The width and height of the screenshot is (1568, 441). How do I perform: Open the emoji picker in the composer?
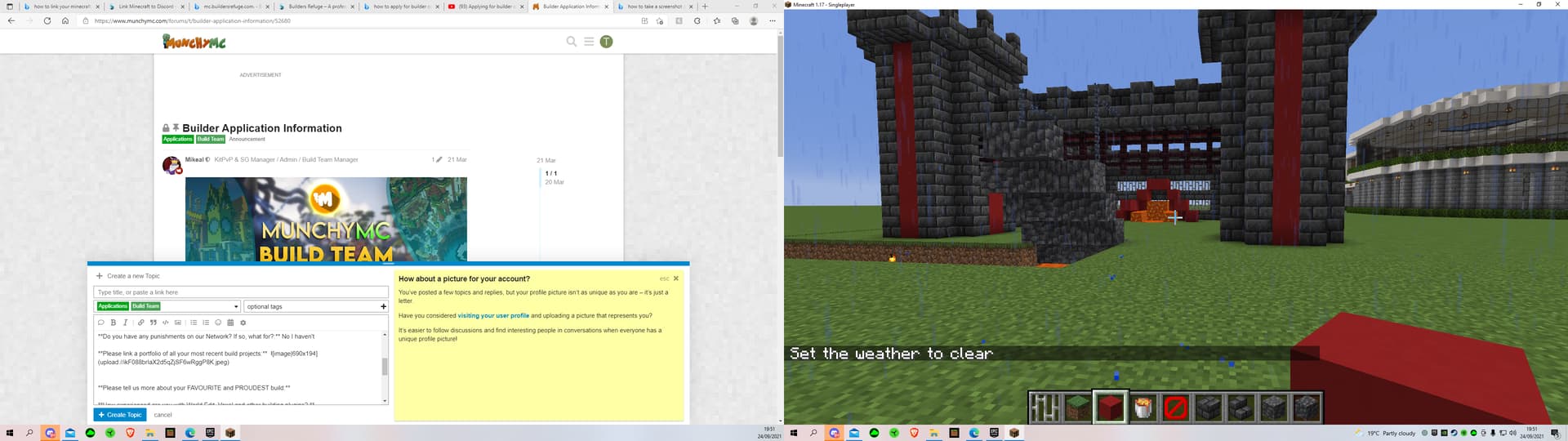coord(218,323)
